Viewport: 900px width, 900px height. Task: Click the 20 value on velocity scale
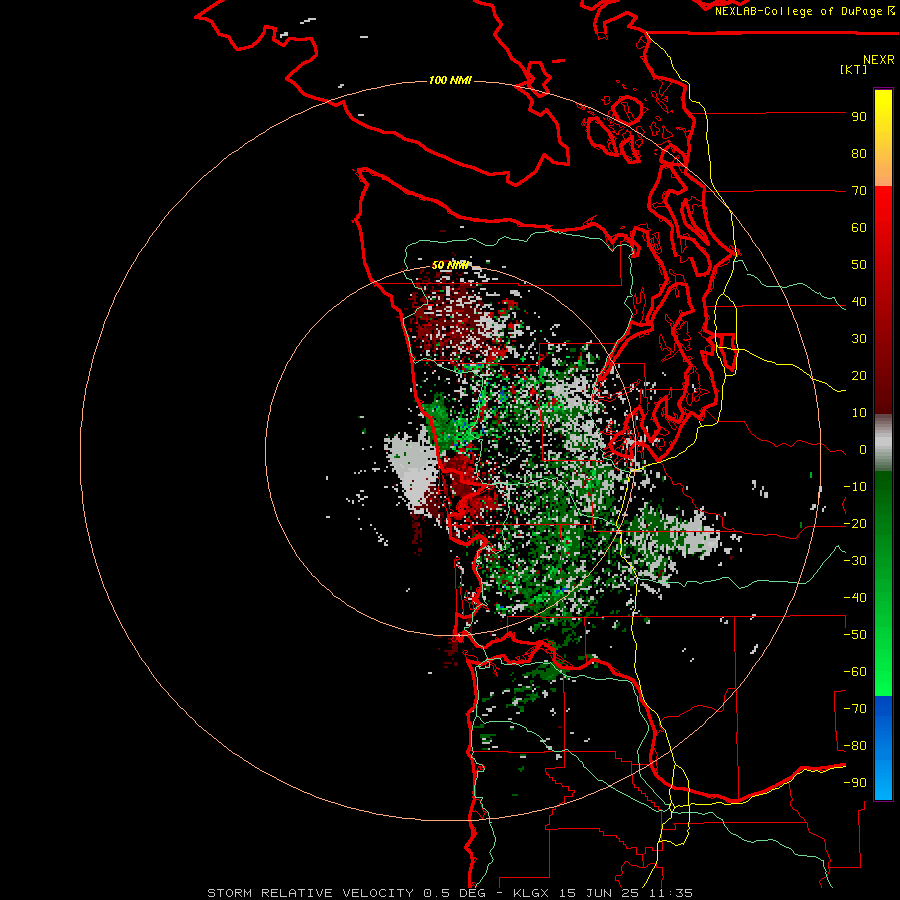tap(859, 376)
